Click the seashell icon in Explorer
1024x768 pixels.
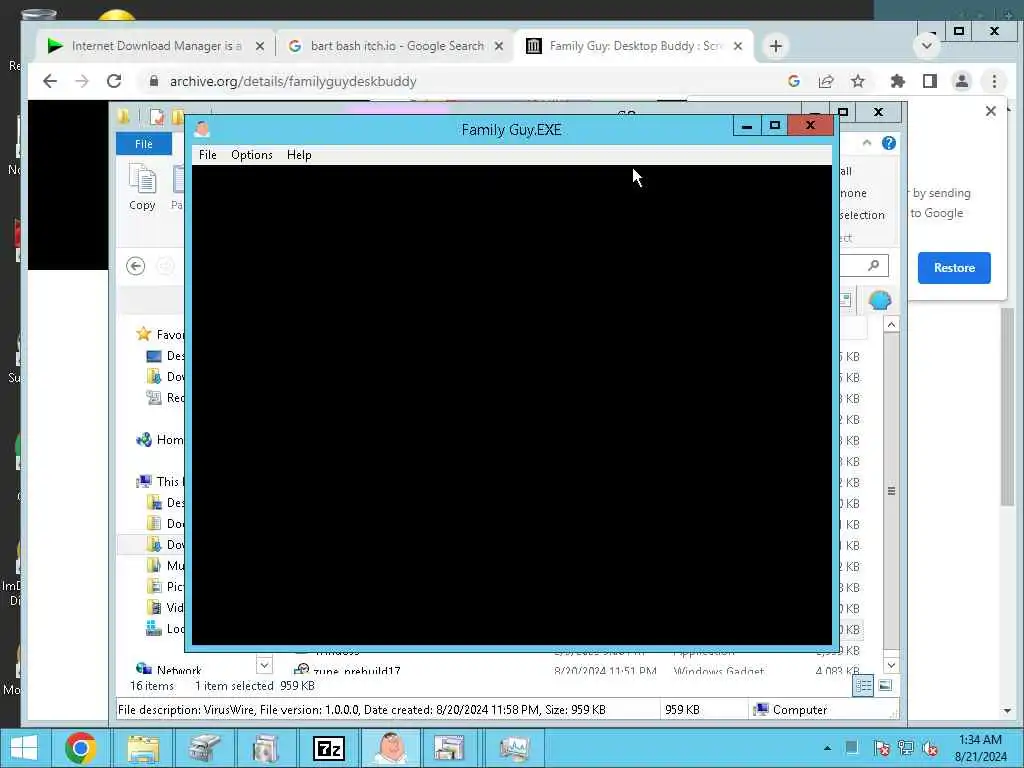[880, 300]
